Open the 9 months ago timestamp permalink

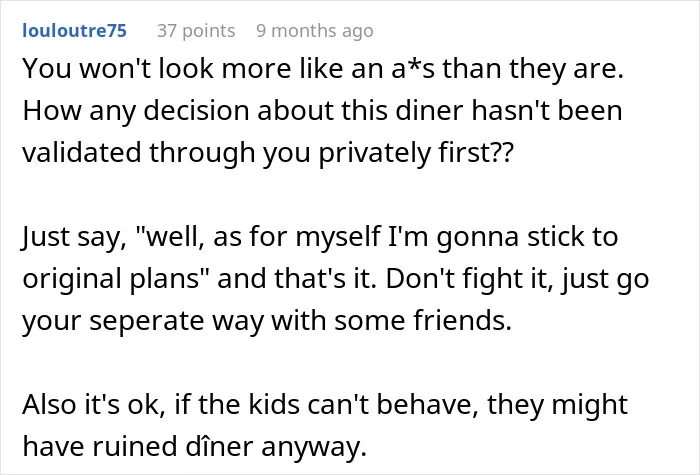315,31
